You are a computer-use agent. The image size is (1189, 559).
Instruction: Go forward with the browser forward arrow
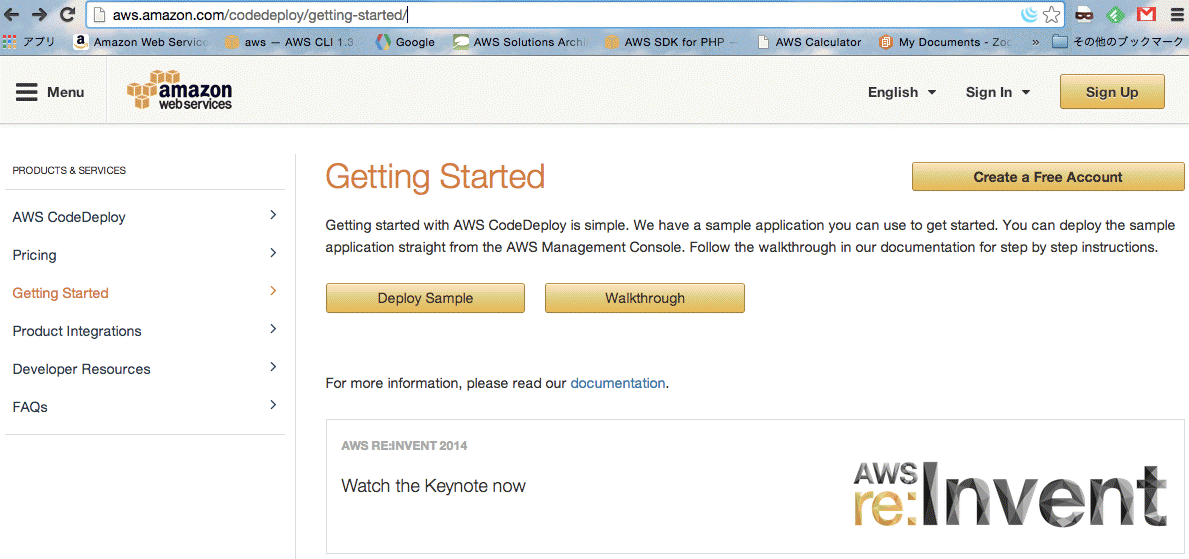(x=39, y=14)
